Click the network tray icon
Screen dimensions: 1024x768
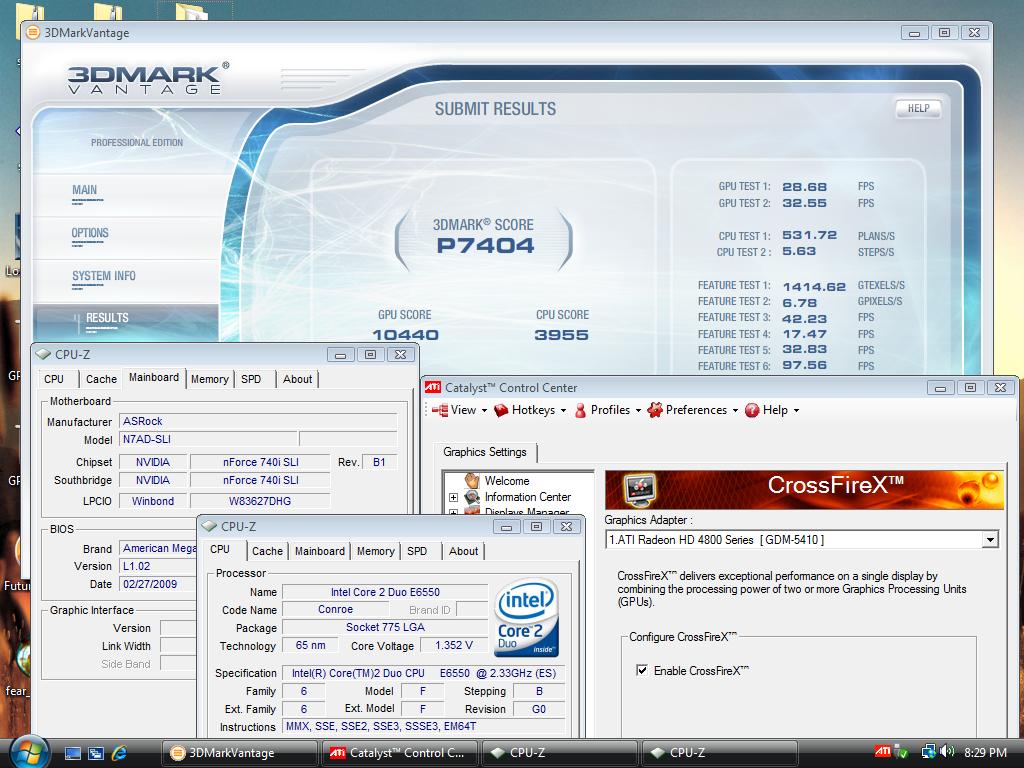click(x=928, y=752)
